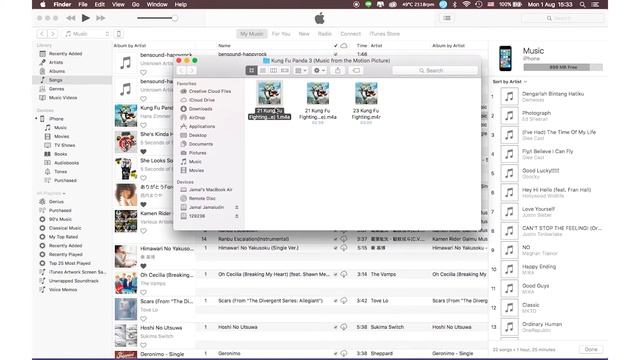Open Creative Cloud Files in Finder sidebar
This screenshot has width=640, height=360.
coord(206,91)
